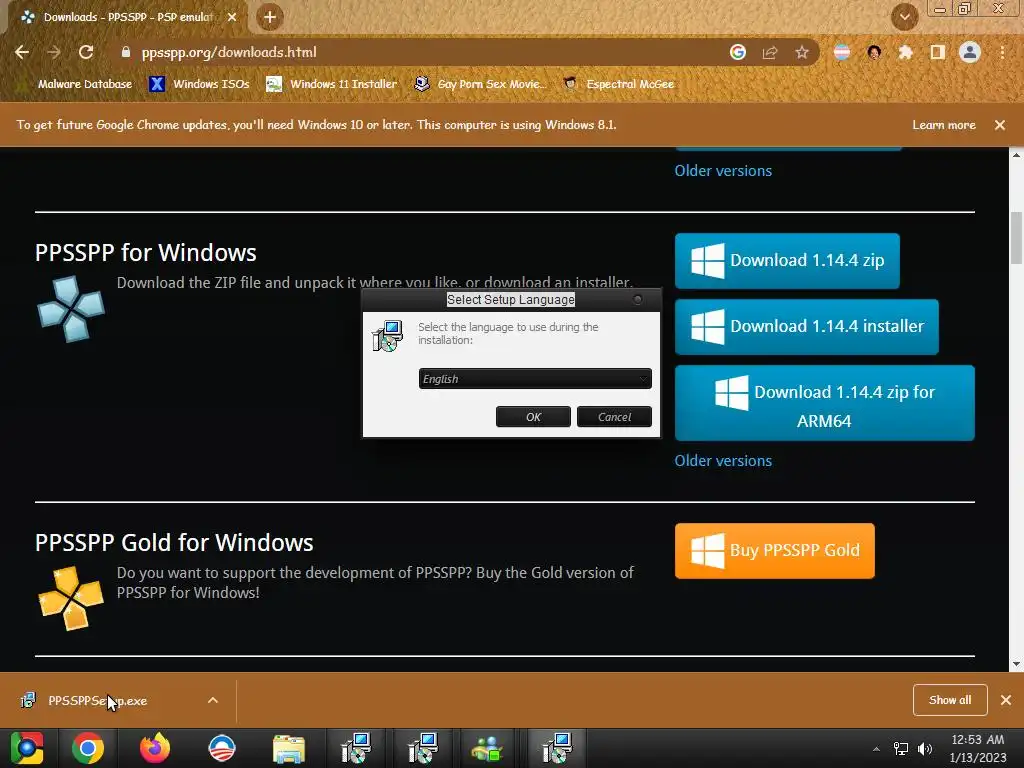This screenshot has height=768, width=1024.
Task: Click the scrollbar down arrow
Action: pyautogui.click(x=1016, y=665)
